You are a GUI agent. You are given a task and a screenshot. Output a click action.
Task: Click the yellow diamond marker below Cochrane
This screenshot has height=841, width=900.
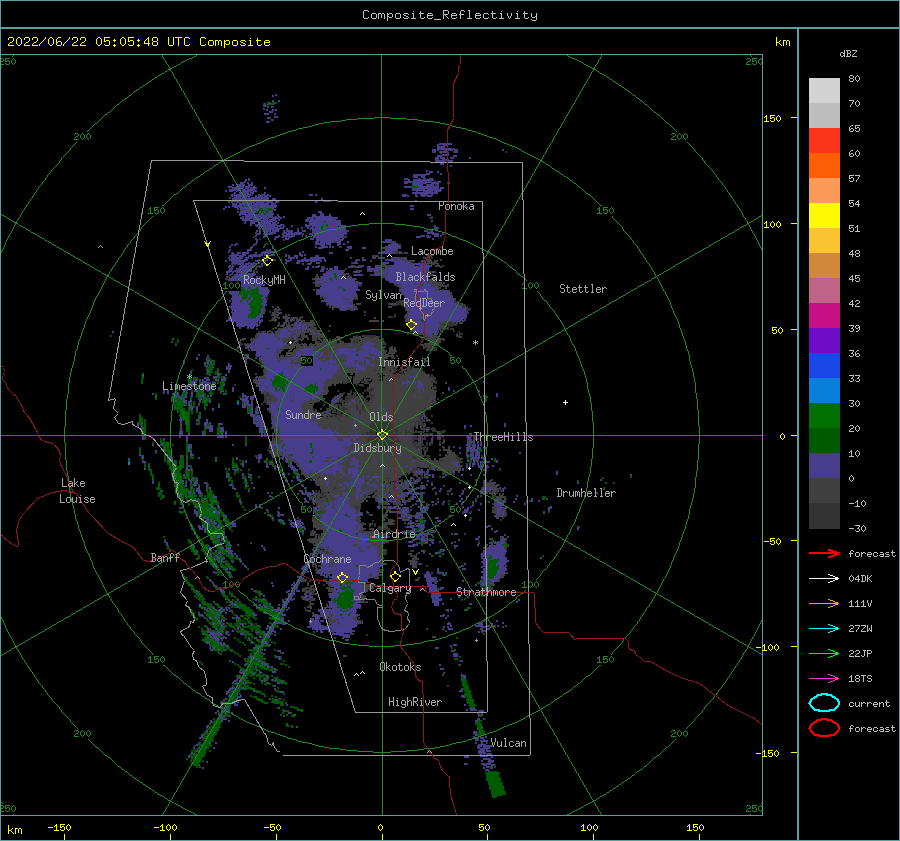pos(343,577)
